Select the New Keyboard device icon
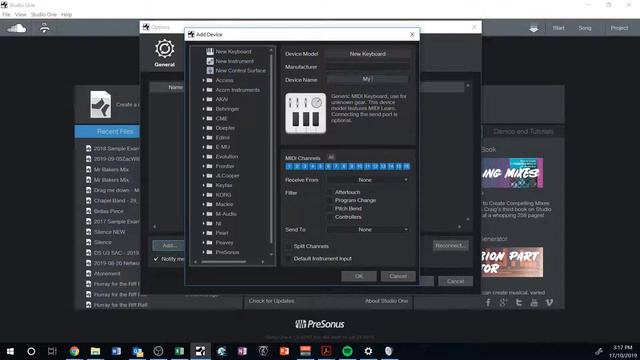640x360 pixels. (210, 51)
